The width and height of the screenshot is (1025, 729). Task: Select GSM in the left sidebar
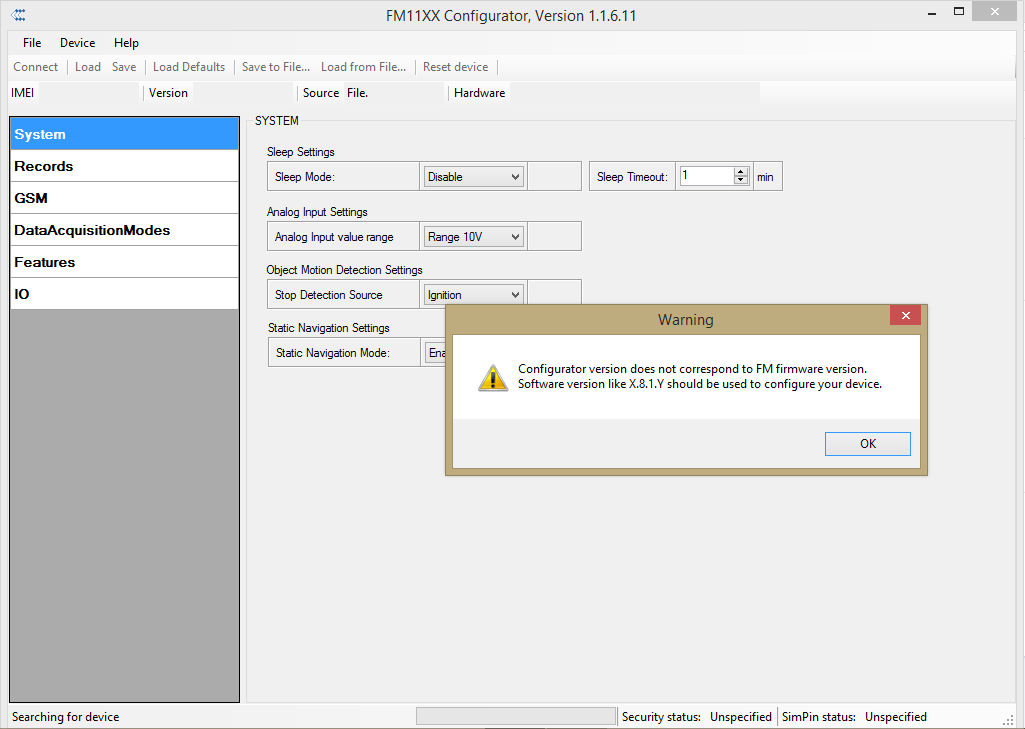pyautogui.click(x=124, y=198)
